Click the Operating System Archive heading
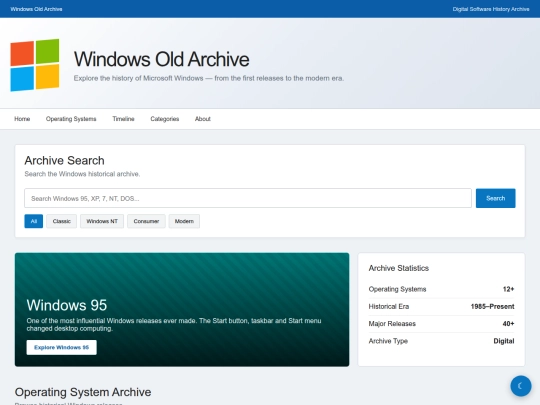540x405 pixels. click(83, 392)
